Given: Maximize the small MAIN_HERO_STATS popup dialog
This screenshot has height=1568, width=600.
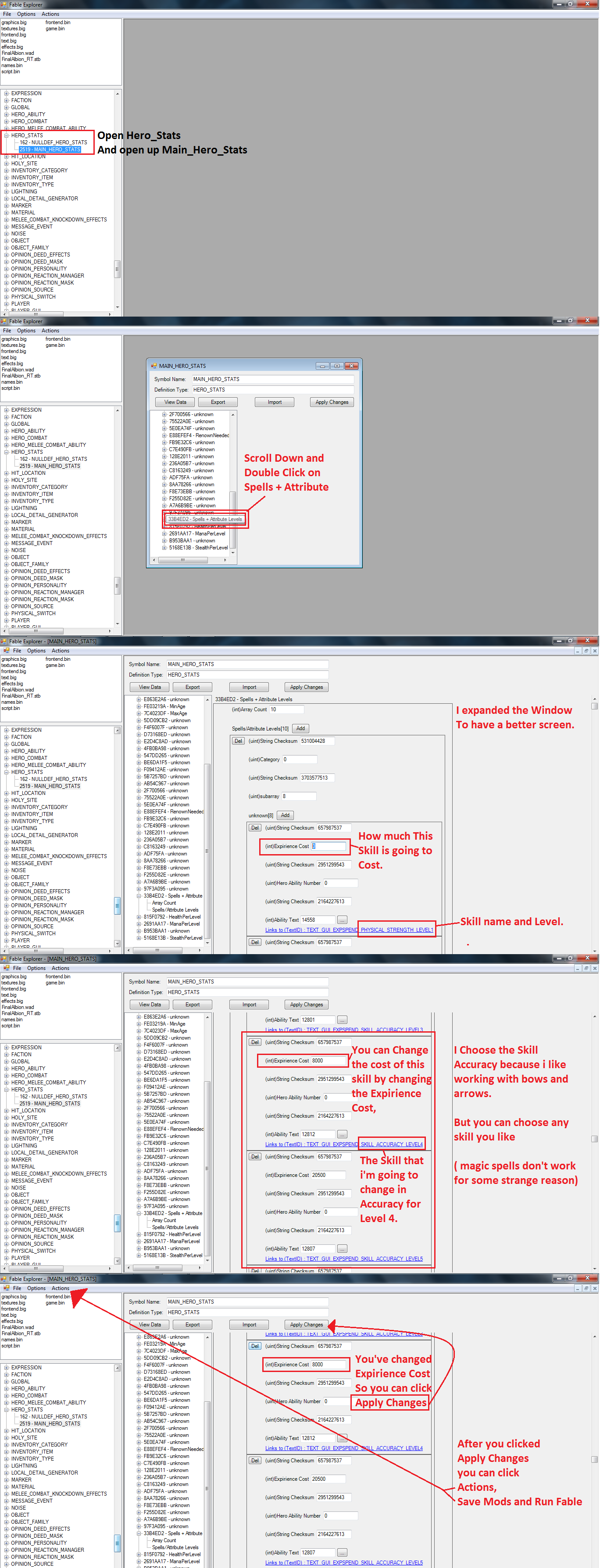Looking at the screenshot, I should tap(336, 366).
